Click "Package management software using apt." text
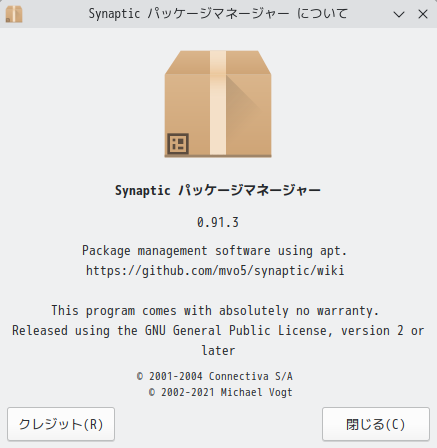This screenshot has height=448, width=437. click(x=215, y=251)
